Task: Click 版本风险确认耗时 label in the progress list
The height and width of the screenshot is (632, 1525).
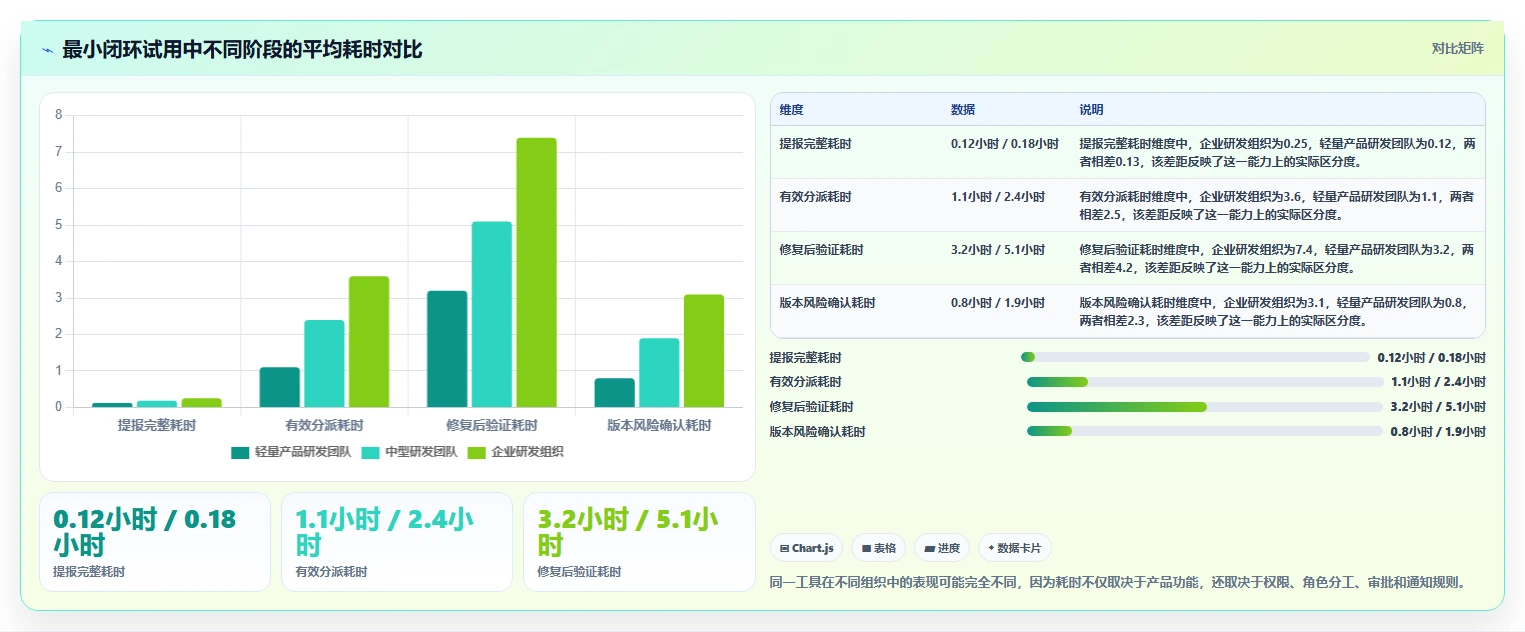Action: click(x=817, y=432)
